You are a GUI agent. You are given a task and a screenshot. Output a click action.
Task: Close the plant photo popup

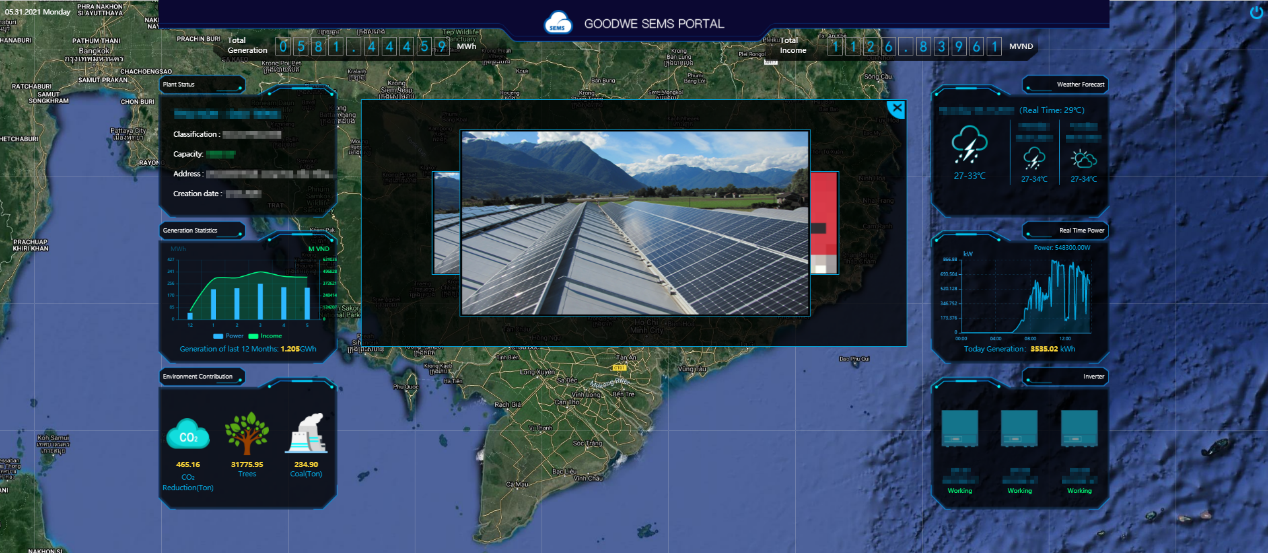tap(896, 108)
